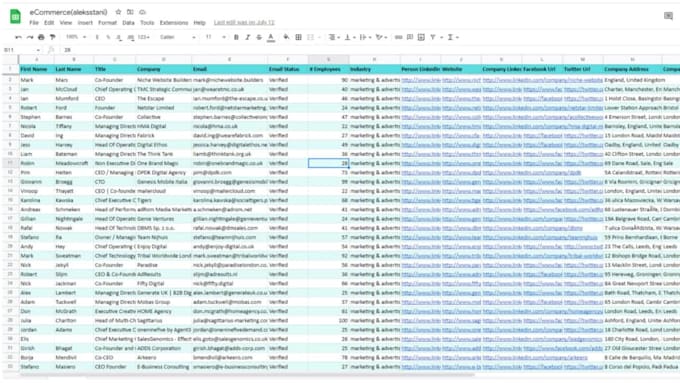The width and height of the screenshot is (680, 383).
Task: Redo the last action
Action: point(29,37)
